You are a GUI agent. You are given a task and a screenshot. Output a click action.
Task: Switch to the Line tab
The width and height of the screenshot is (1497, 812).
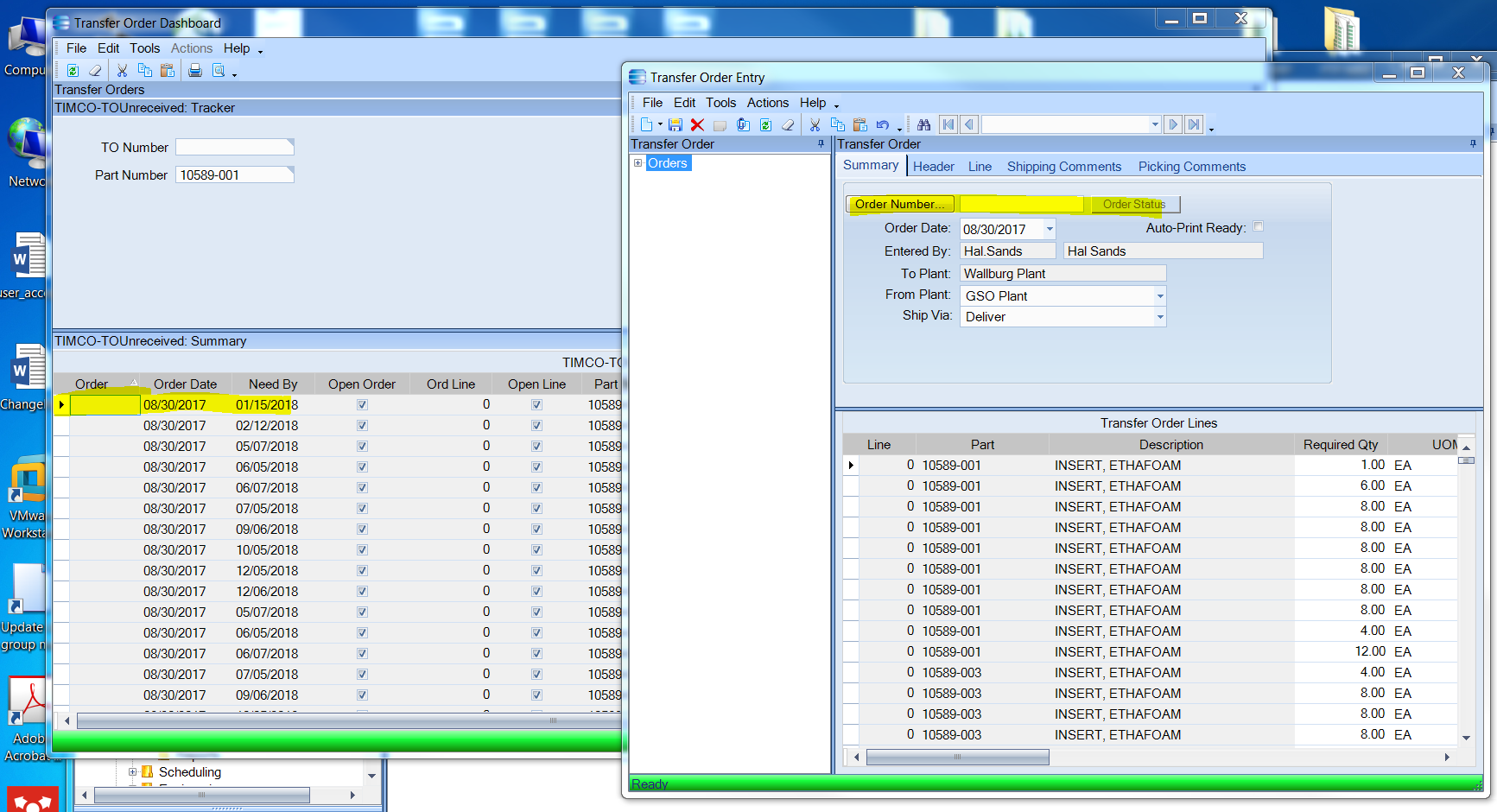click(x=980, y=167)
